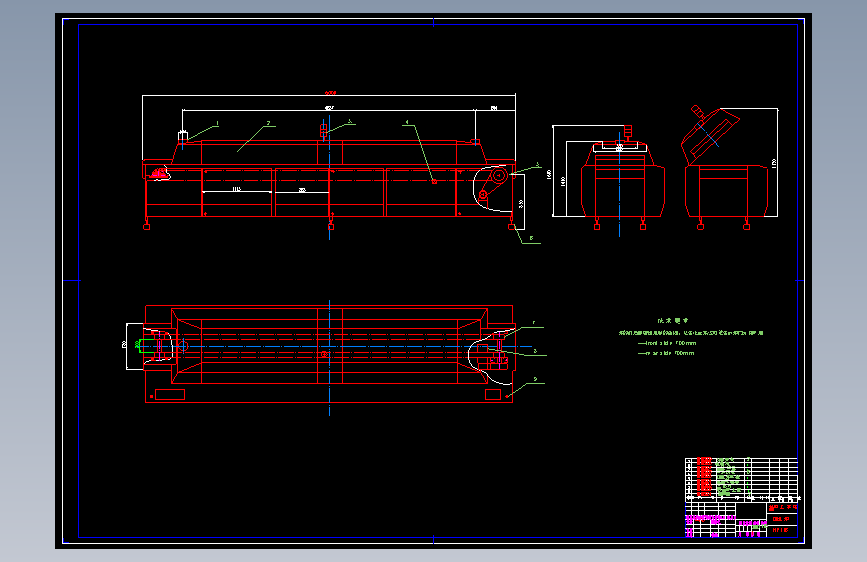Image resolution: width=867 pixels, height=562 pixels.
Task: Select part callout number 4 in front view
Action: 408,122
